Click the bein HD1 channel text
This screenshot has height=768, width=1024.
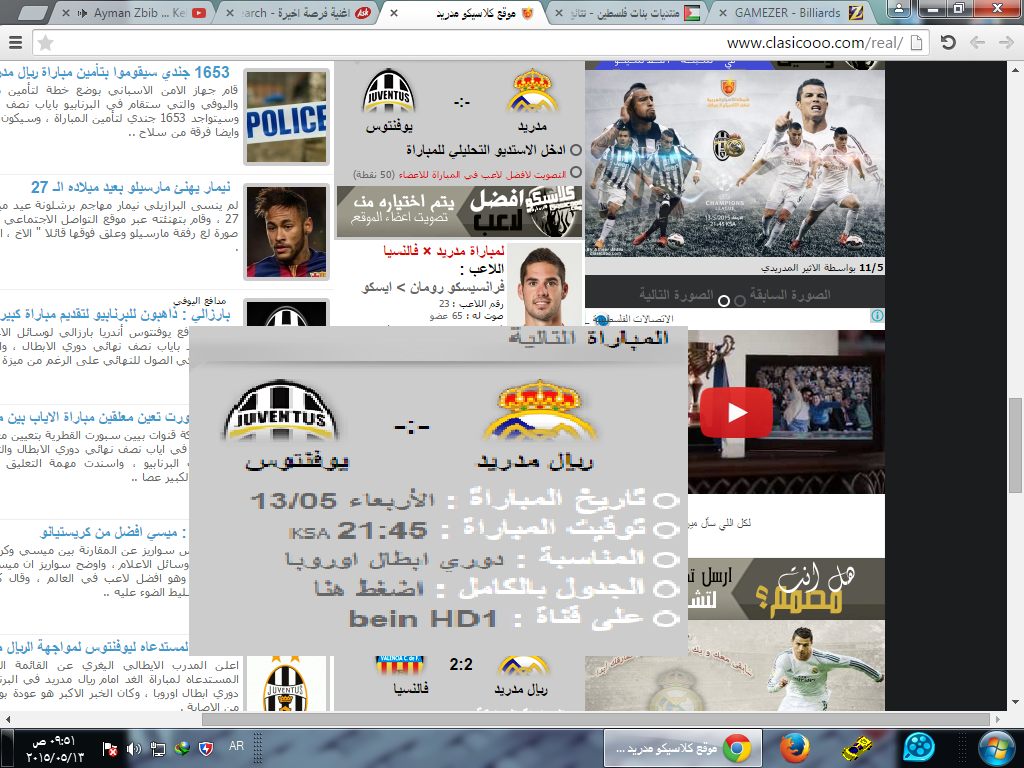coord(423,618)
